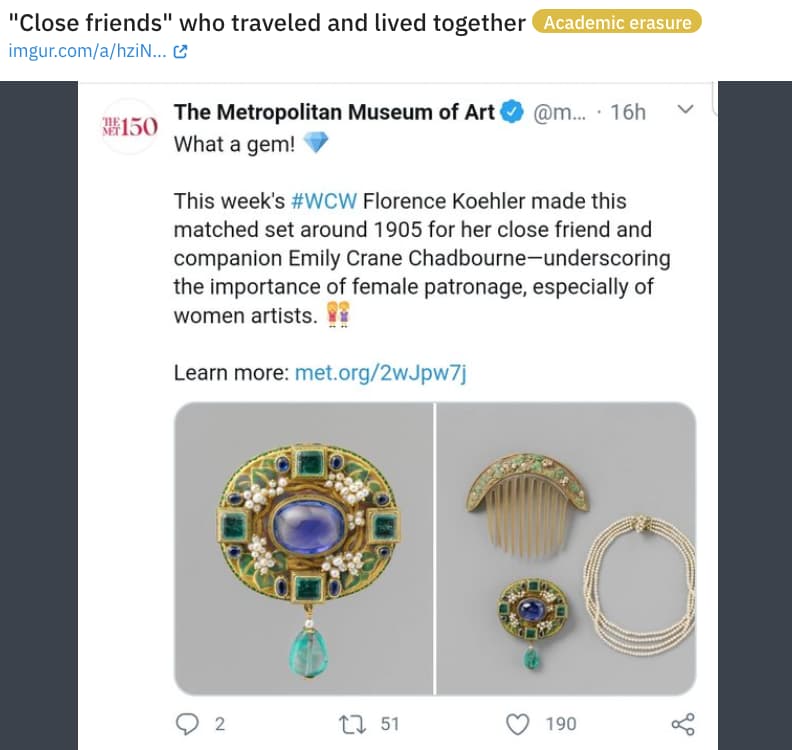Open The Metropolitan Museum of Art profile name
Viewport: 792px width, 750px height.
334,112
